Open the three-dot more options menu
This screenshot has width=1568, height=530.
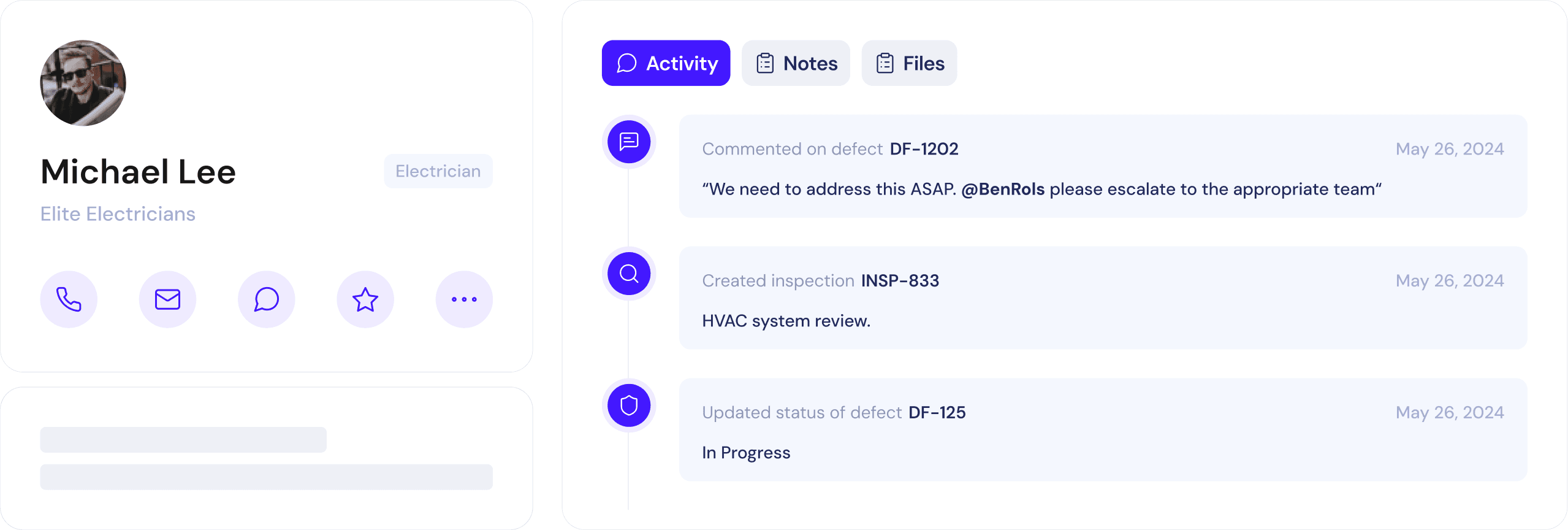pyautogui.click(x=464, y=299)
